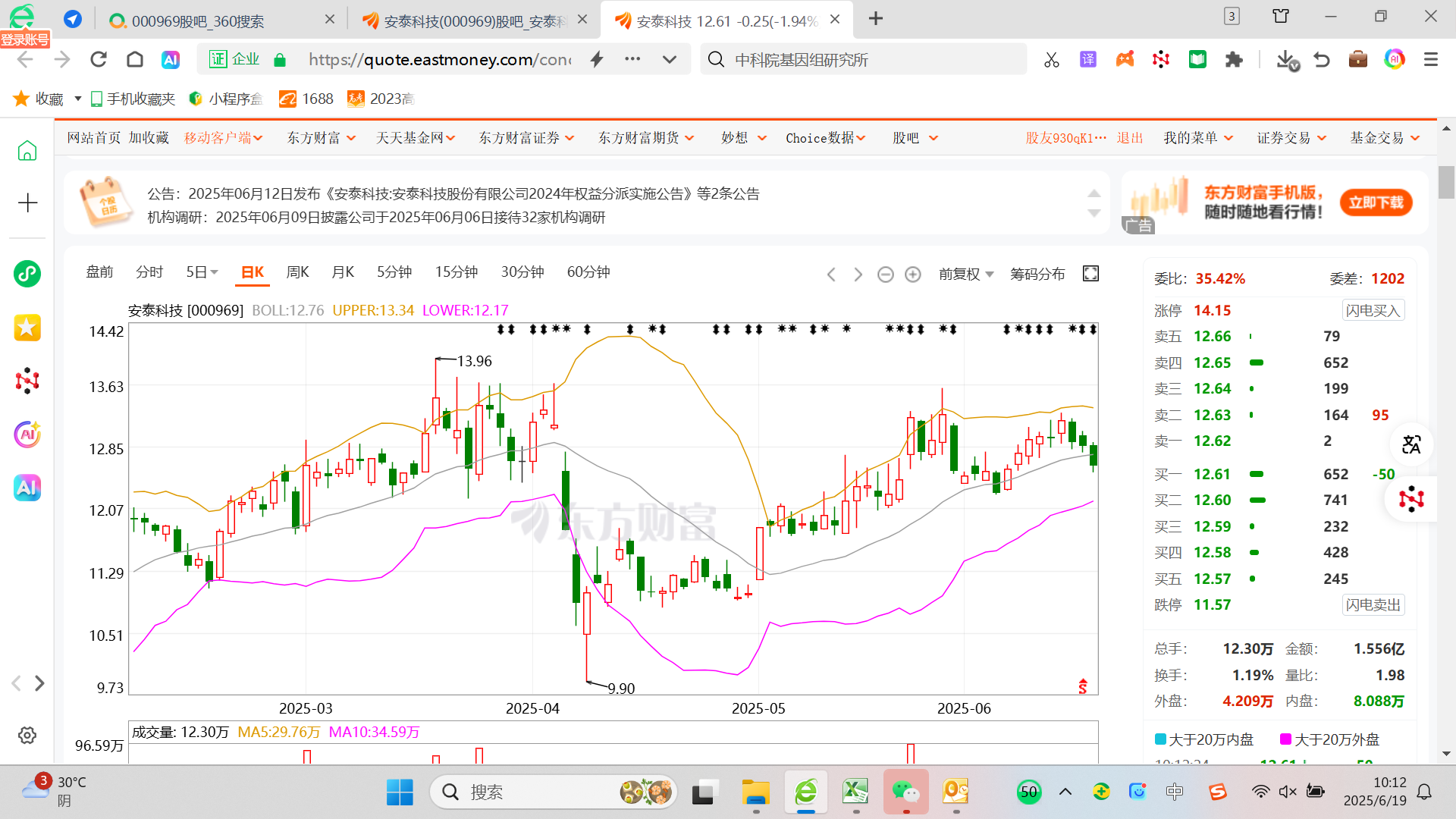Zoom out the K-line chart with the minus icon

pos(885,275)
